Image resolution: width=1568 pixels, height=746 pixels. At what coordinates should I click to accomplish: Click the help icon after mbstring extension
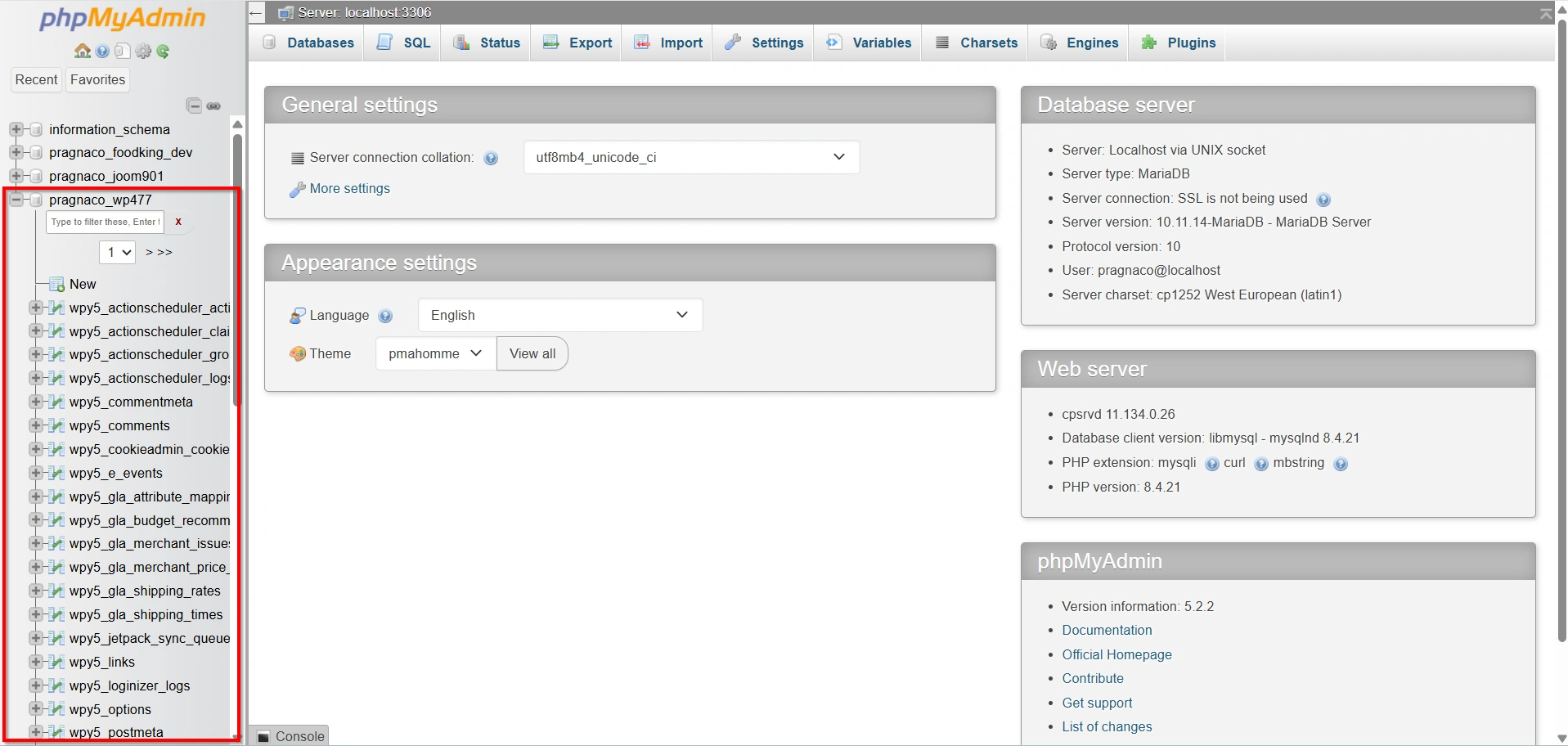[x=1341, y=464]
